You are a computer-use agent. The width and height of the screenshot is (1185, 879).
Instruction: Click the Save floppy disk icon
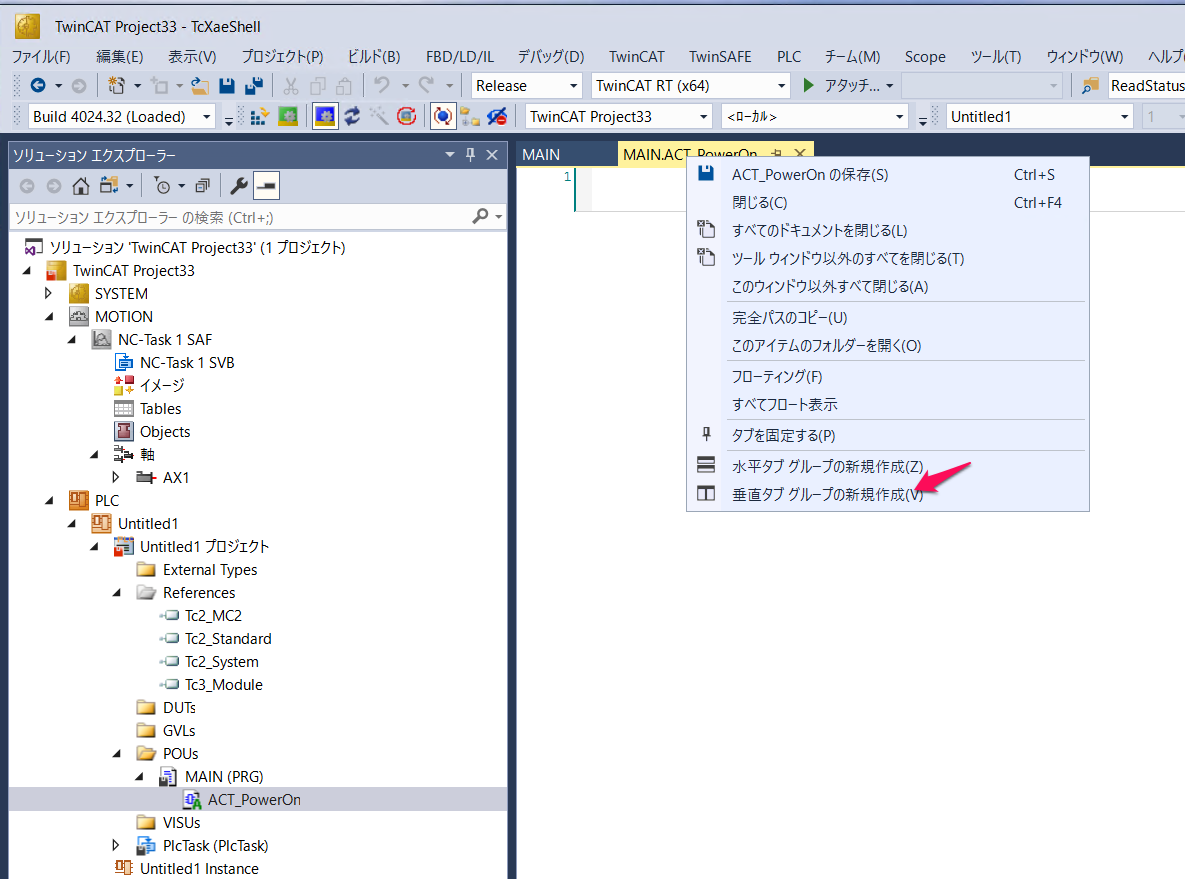227,85
